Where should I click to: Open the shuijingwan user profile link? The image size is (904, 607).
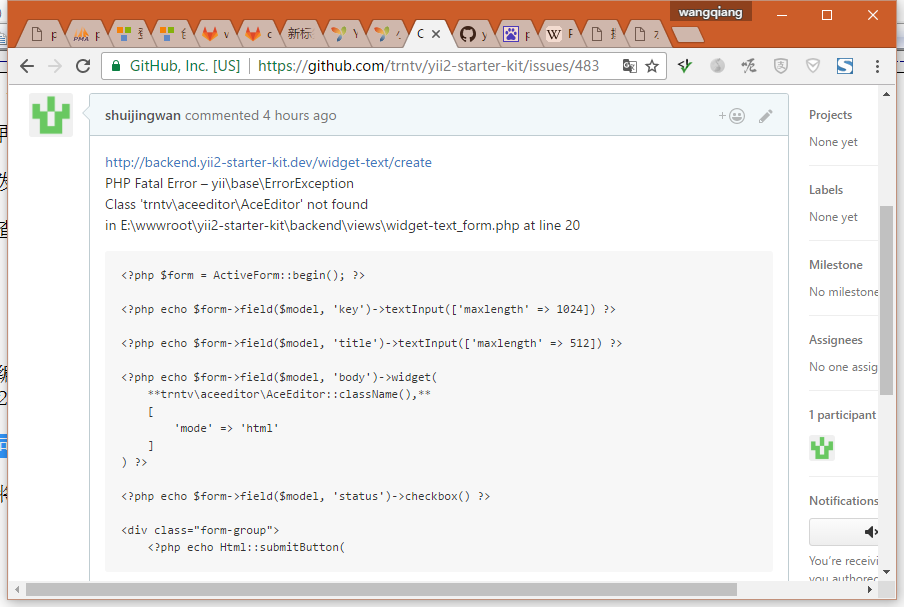[x=143, y=116]
